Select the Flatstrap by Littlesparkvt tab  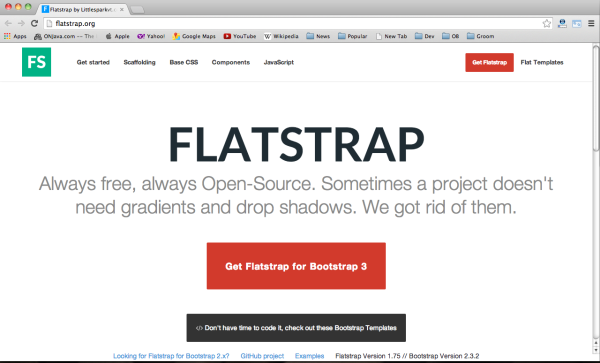tap(82, 9)
